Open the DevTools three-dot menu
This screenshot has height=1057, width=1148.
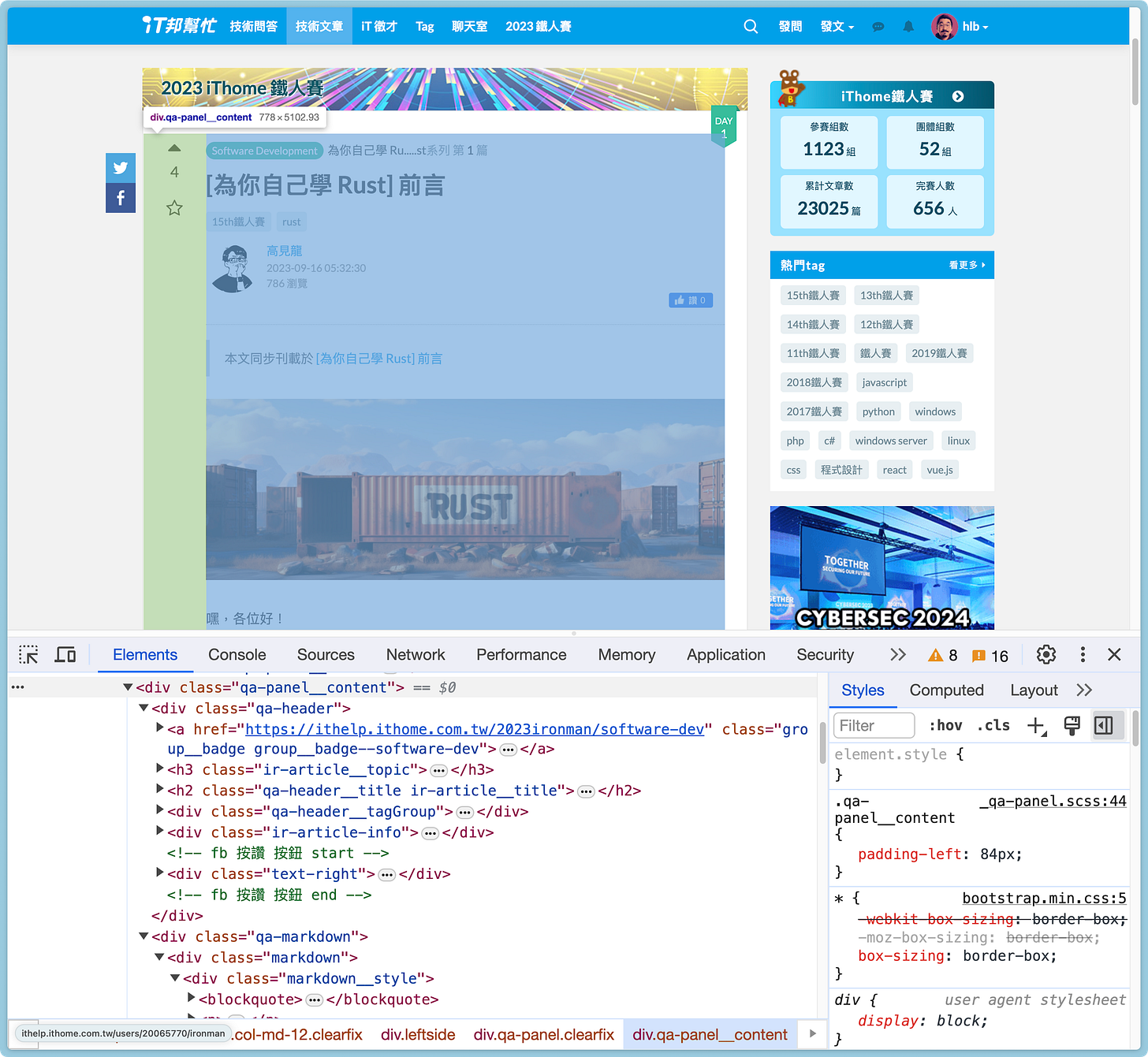(1083, 654)
